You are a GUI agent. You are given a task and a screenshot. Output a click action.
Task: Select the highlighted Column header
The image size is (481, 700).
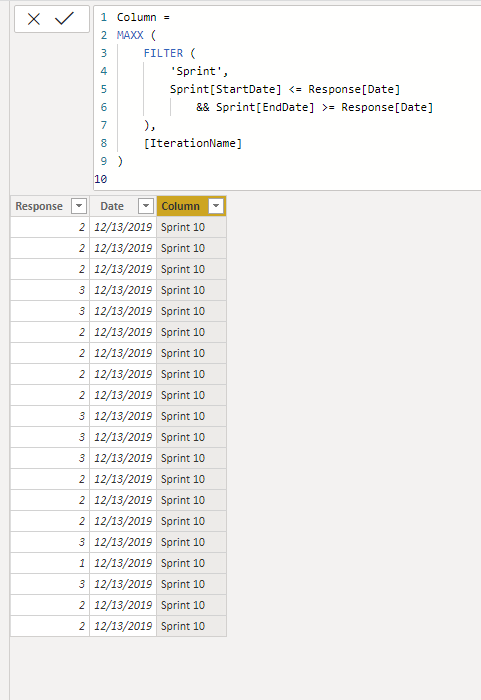(x=180, y=206)
